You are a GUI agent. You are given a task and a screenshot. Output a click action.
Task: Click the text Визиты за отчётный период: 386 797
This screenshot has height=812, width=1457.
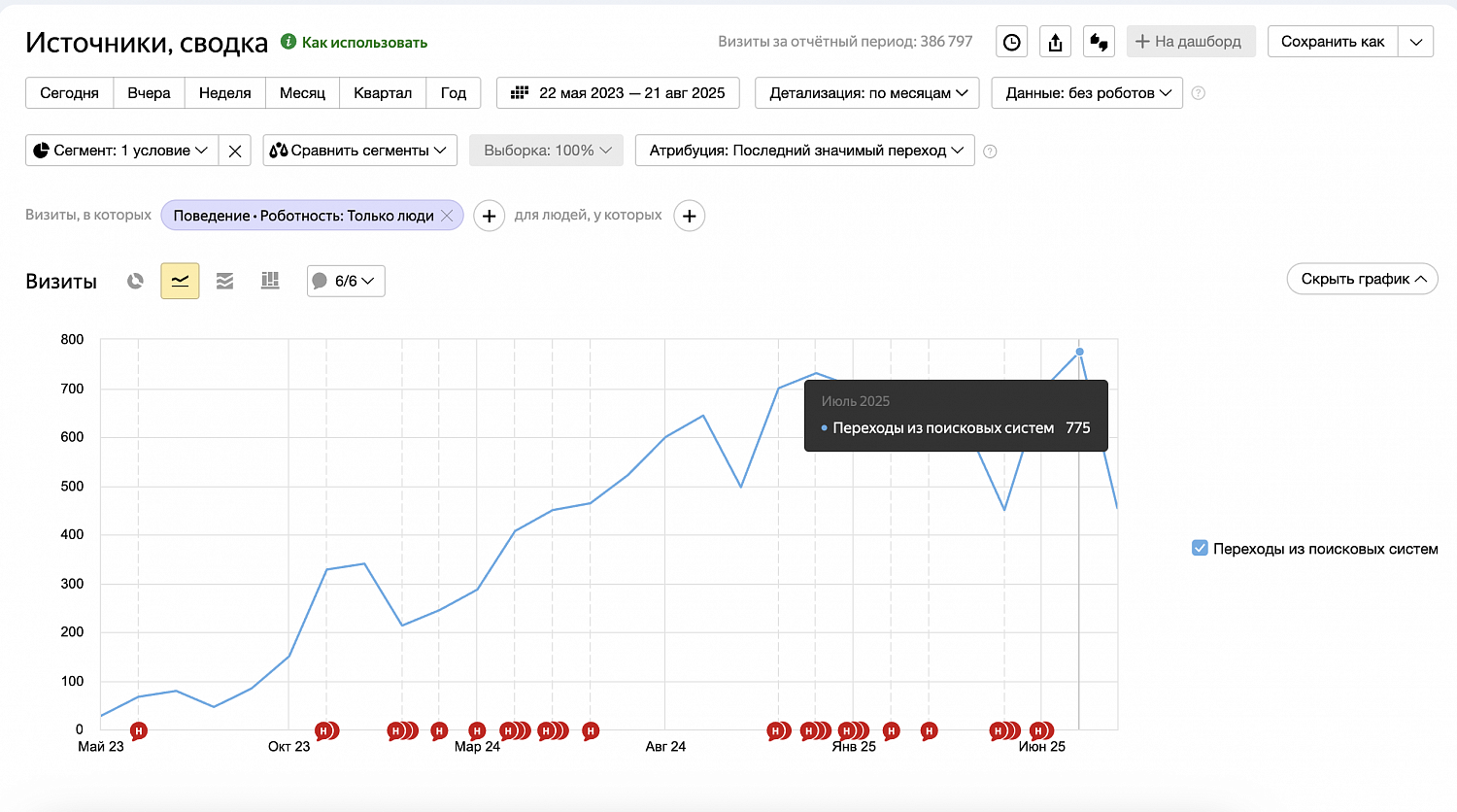(x=845, y=42)
